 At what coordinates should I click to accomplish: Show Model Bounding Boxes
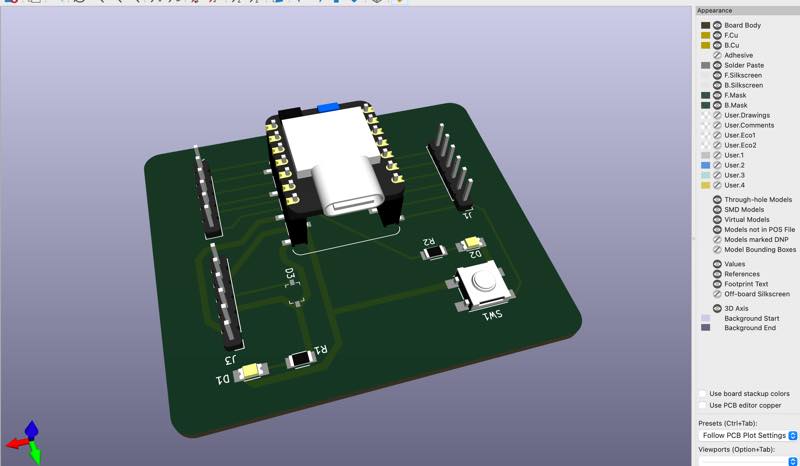point(717,250)
